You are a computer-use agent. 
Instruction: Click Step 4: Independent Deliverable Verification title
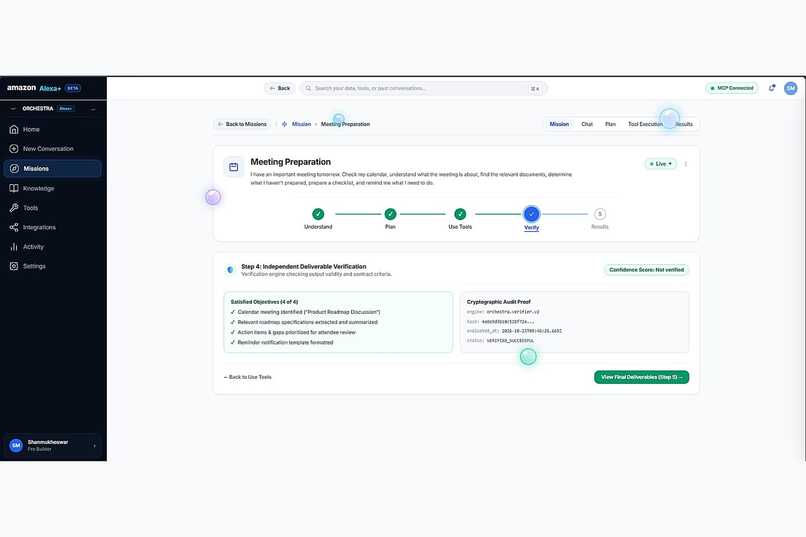click(x=304, y=267)
